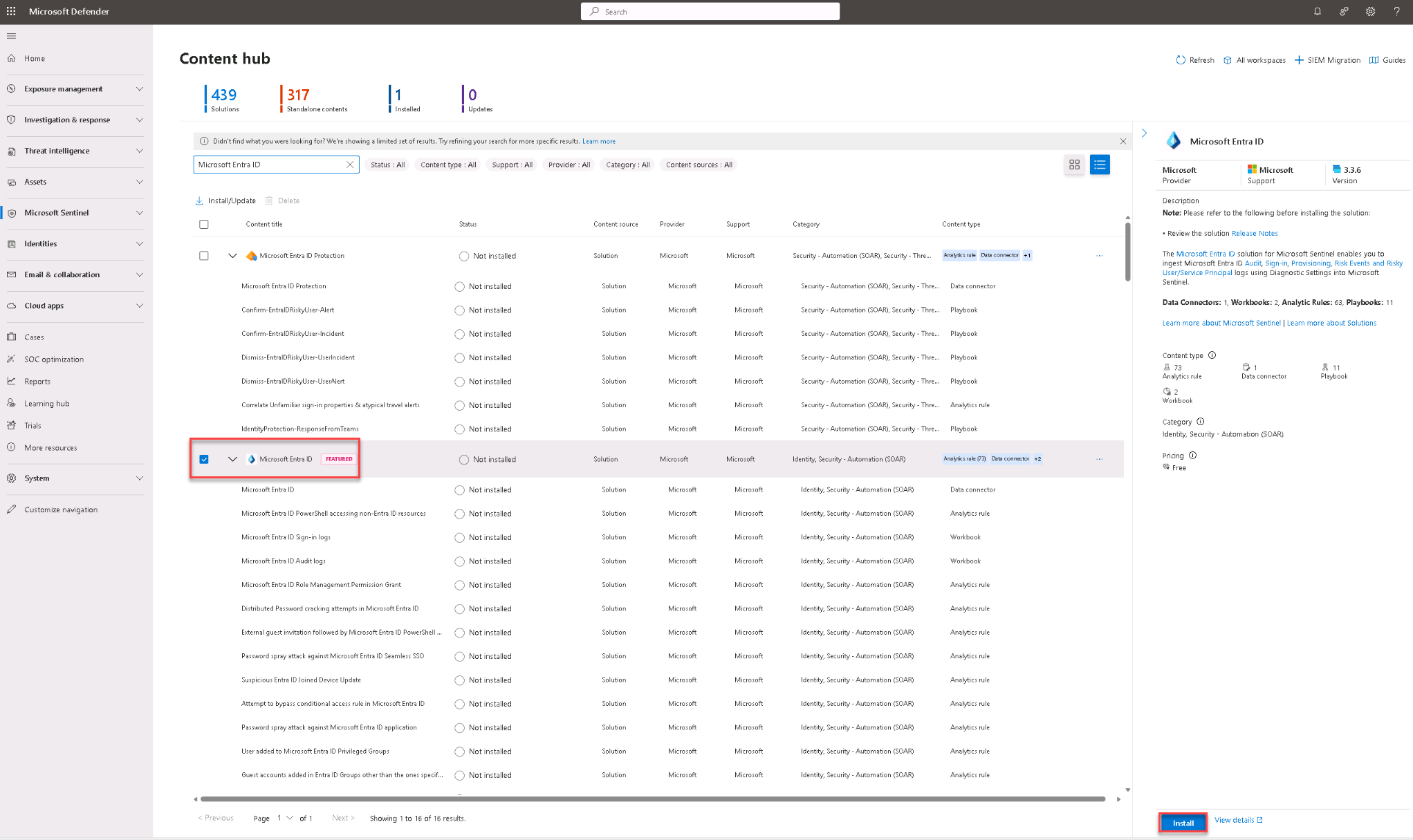Click the Delete trash icon

point(269,200)
